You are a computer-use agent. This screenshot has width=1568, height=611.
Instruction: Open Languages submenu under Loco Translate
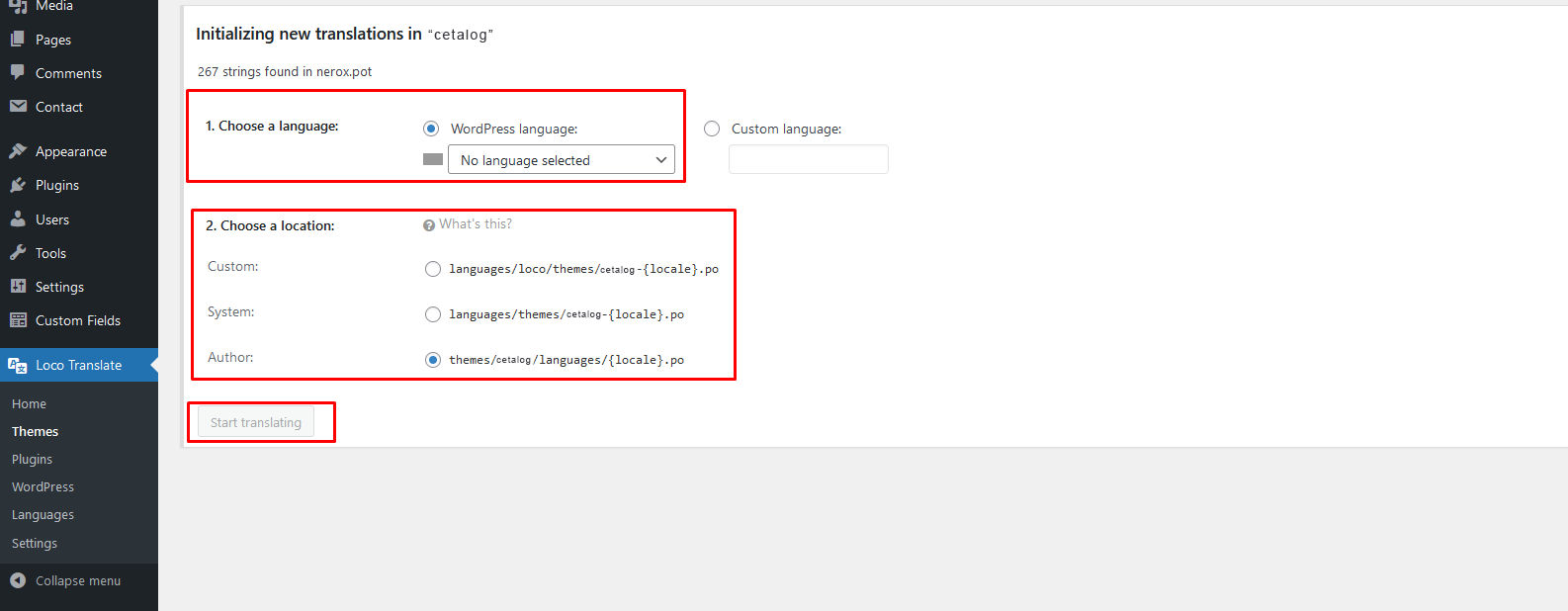(x=43, y=515)
